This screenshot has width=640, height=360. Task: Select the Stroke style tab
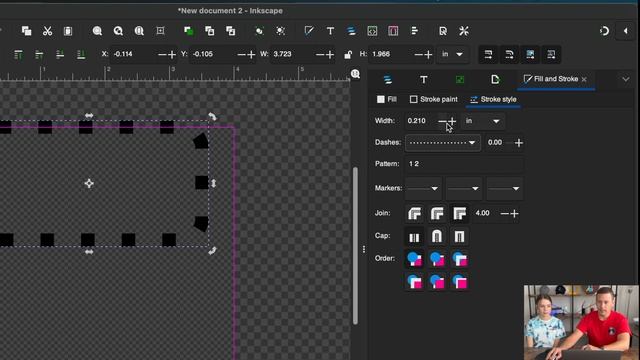point(493,99)
